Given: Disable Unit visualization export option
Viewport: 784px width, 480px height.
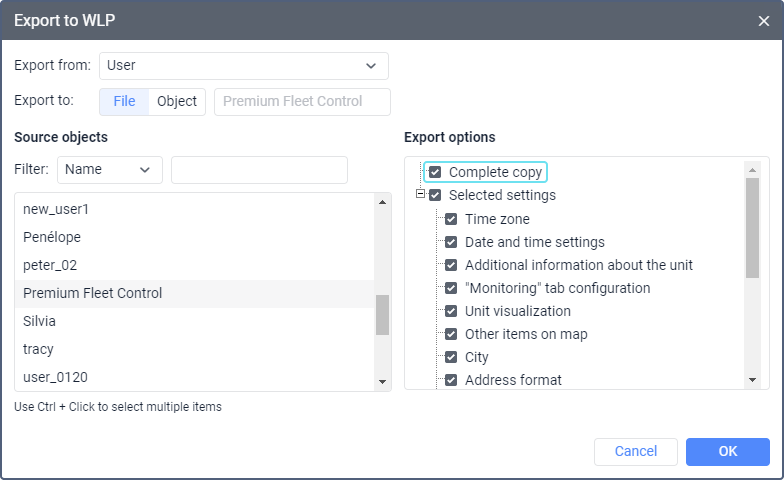Looking at the screenshot, I should (451, 311).
